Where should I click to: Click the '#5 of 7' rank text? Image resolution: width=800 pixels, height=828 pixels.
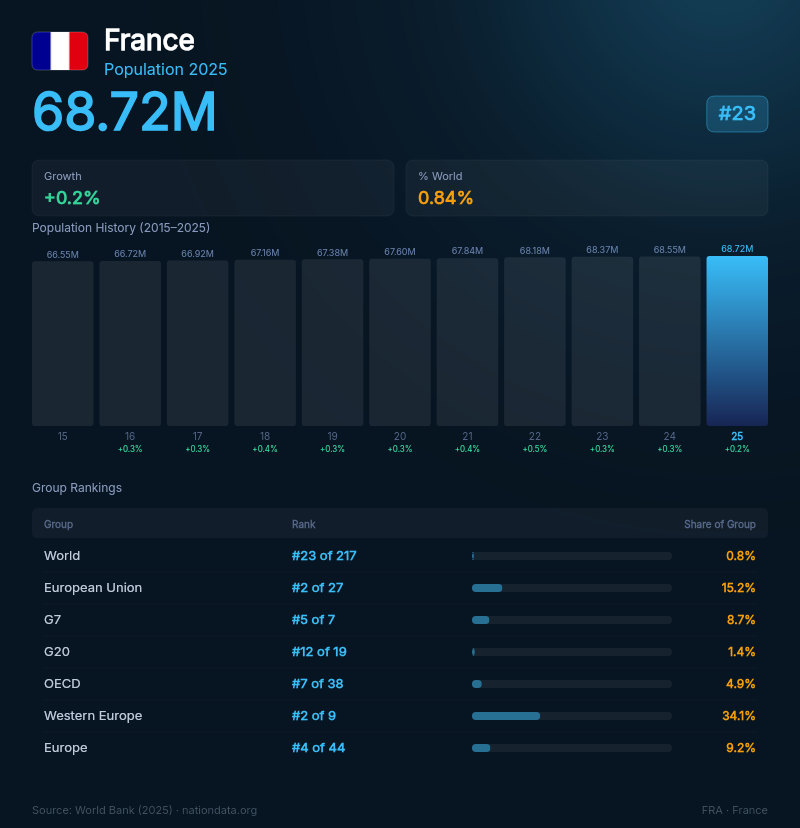[x=313, y=619]
